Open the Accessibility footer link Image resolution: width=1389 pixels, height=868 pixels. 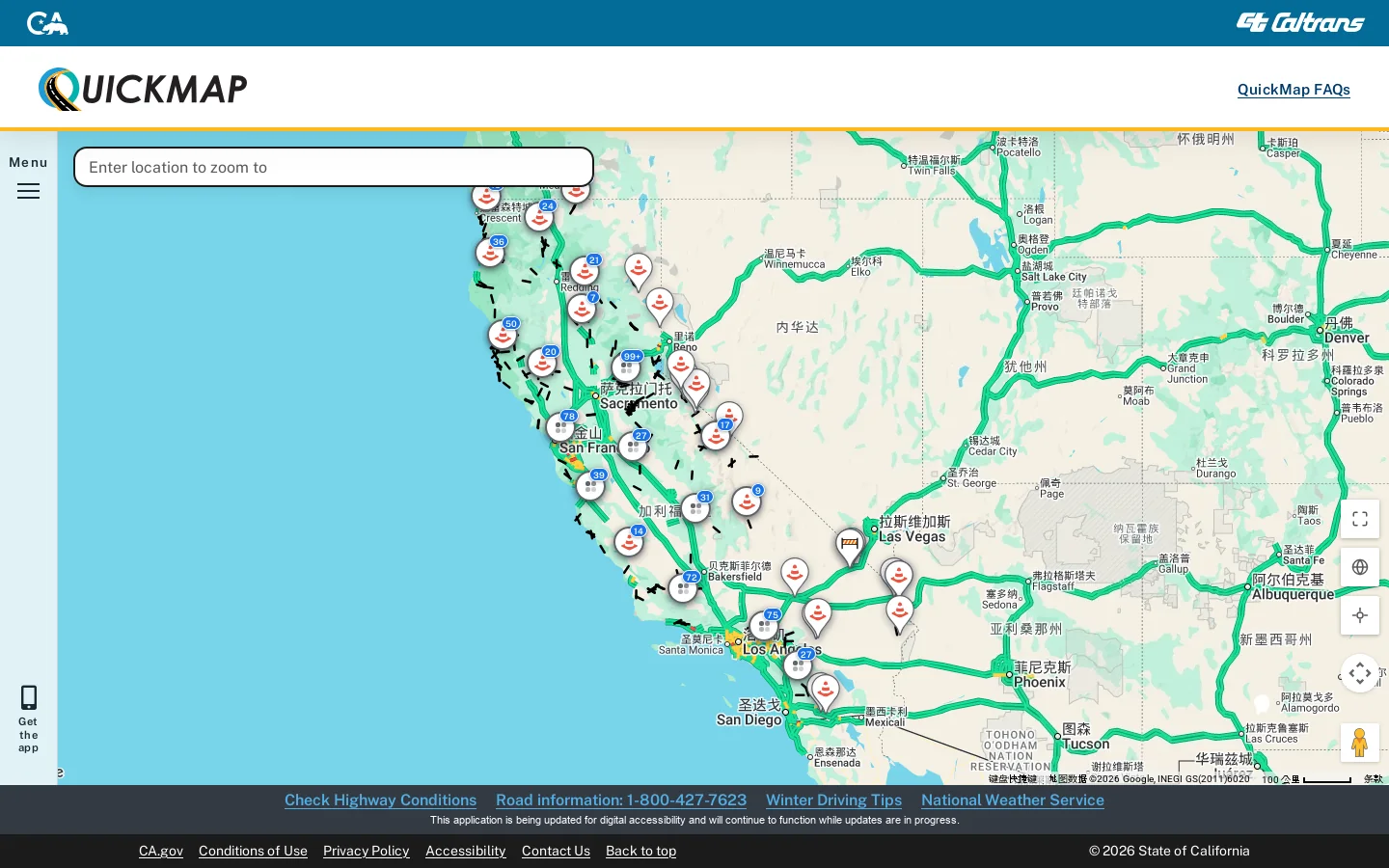(466, 851)
